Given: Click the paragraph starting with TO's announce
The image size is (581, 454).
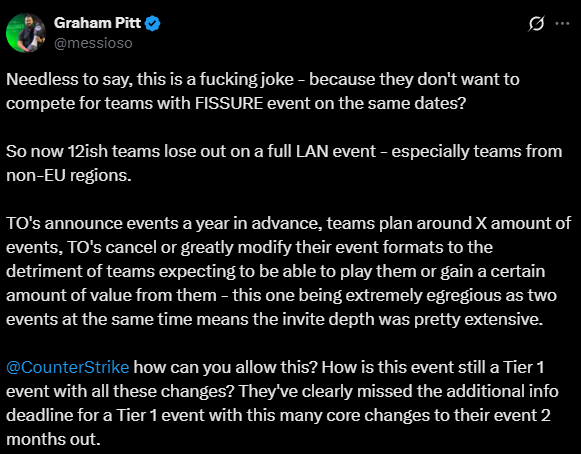Looking at the screenshot, I should point(289,271).
